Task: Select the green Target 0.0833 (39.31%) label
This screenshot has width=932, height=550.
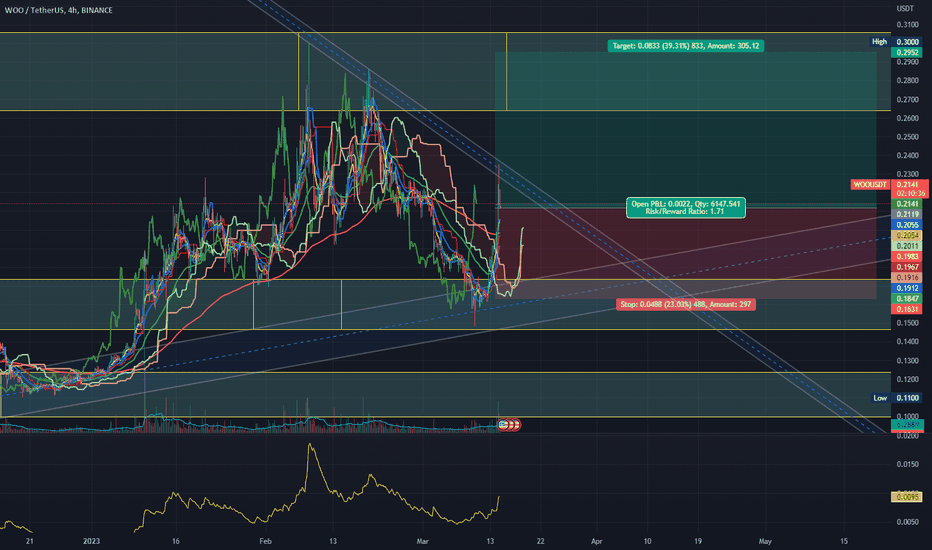Action: [685, 46]
